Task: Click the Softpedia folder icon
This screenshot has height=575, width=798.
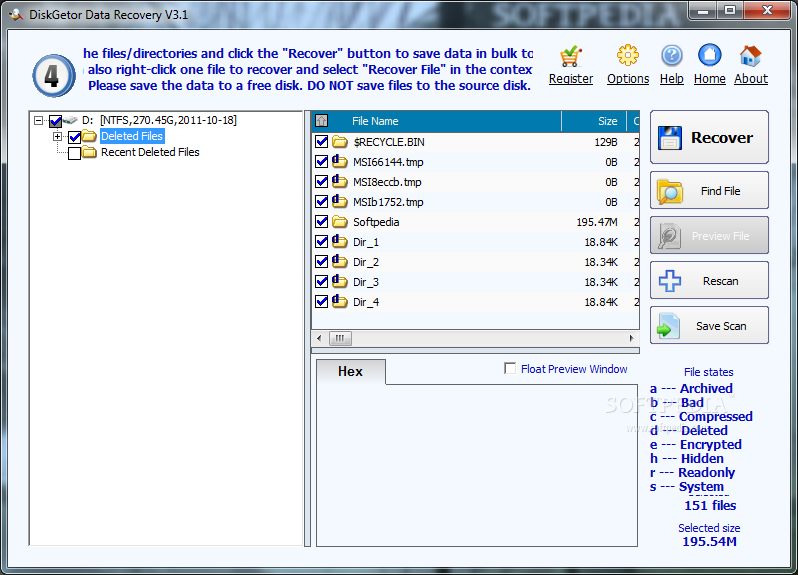Action: (x=339, y=221)
